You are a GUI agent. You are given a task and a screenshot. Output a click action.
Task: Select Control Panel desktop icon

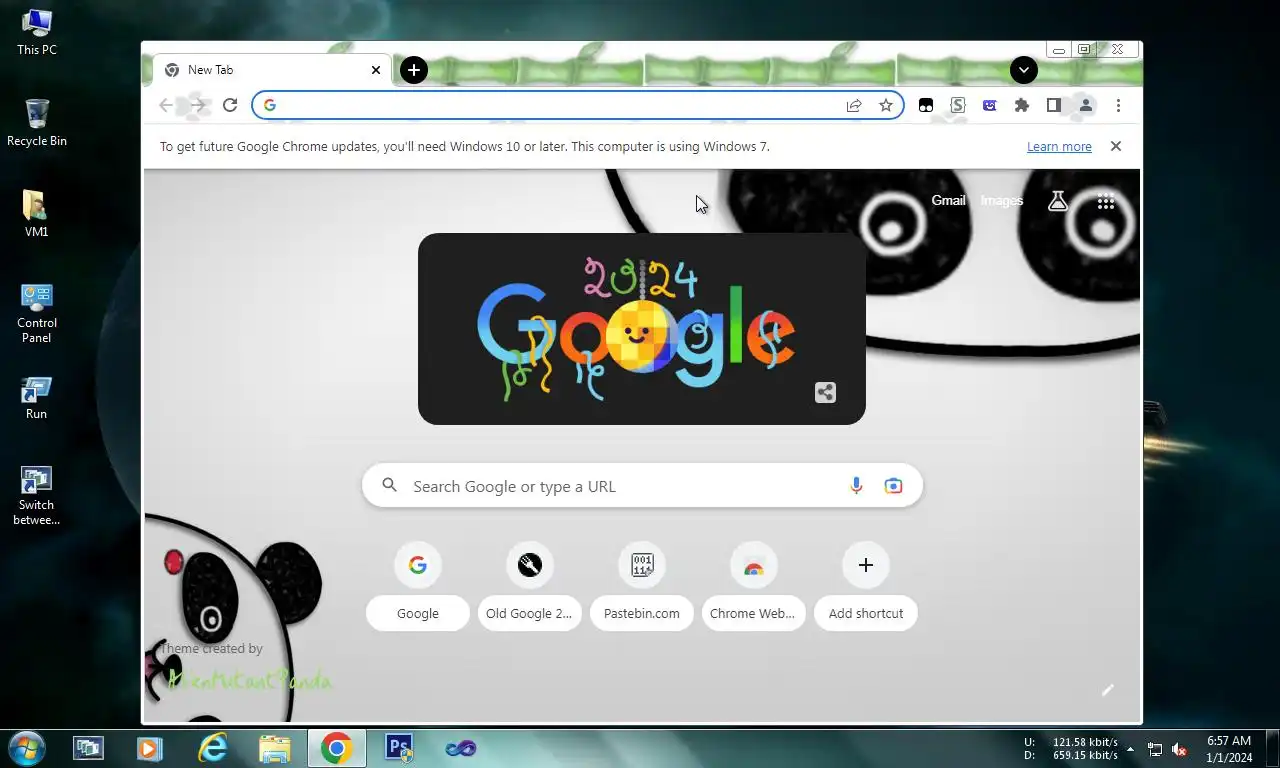pyautogui.click(x=37, y=313)
